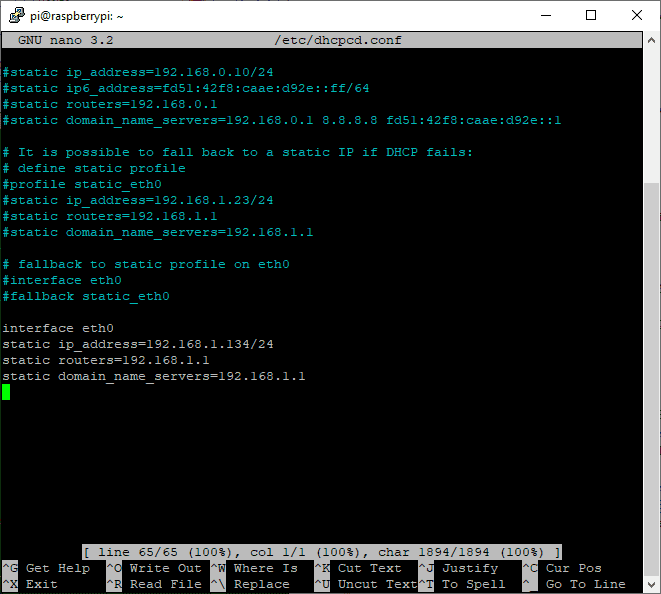This screenshot has width=661, height=594.
Task: Click the scrollbar up arrow
Action: (651, 40)
